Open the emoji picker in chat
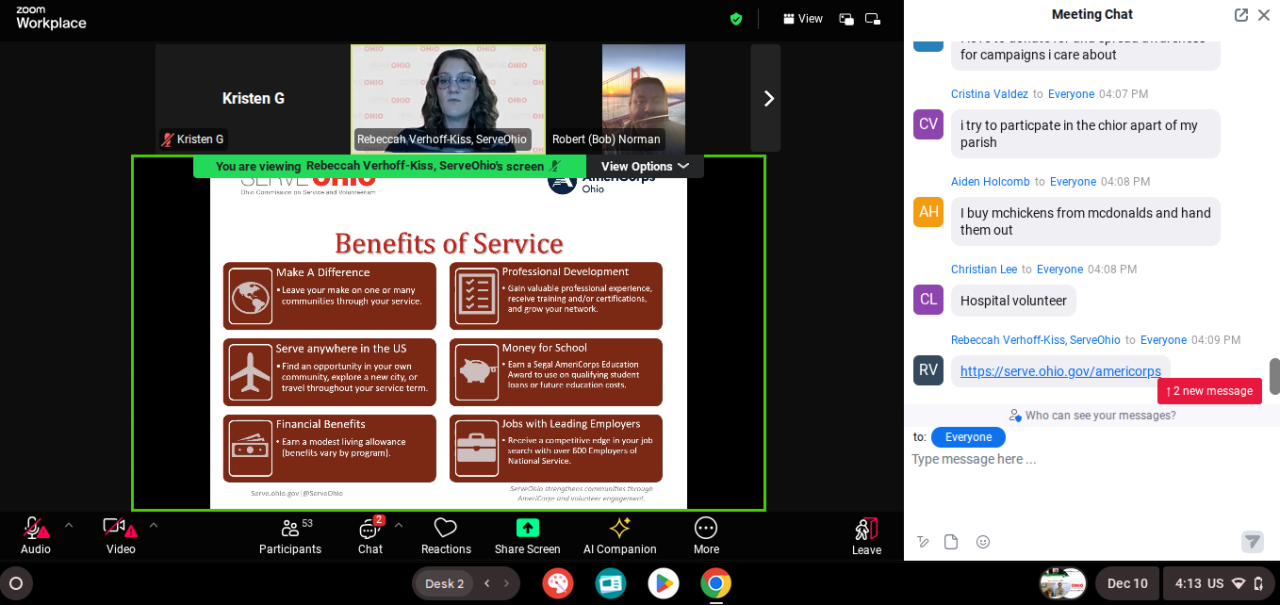1280x605 pixels. (x=983, y=542)
